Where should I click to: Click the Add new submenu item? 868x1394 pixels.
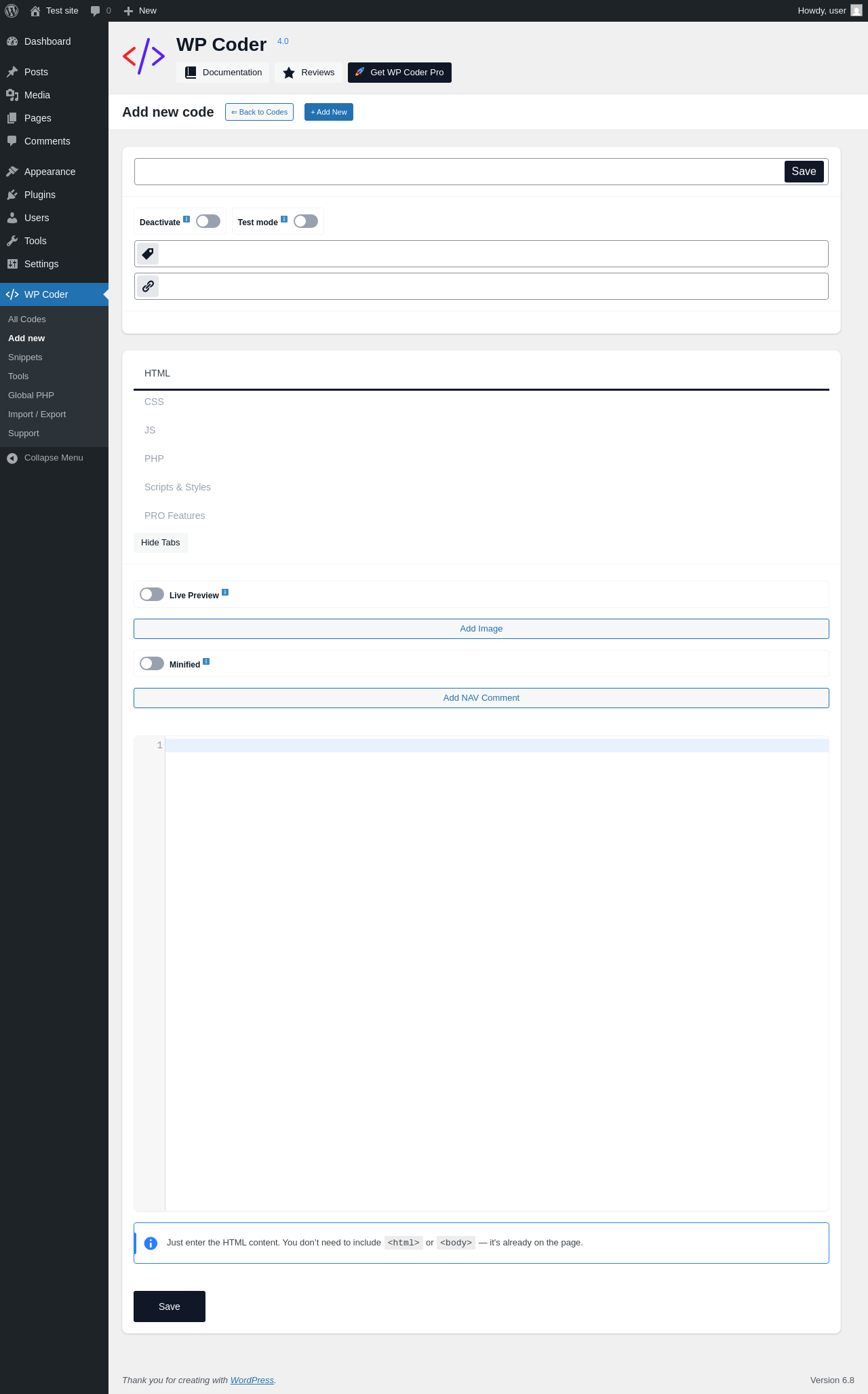(54, 338)
